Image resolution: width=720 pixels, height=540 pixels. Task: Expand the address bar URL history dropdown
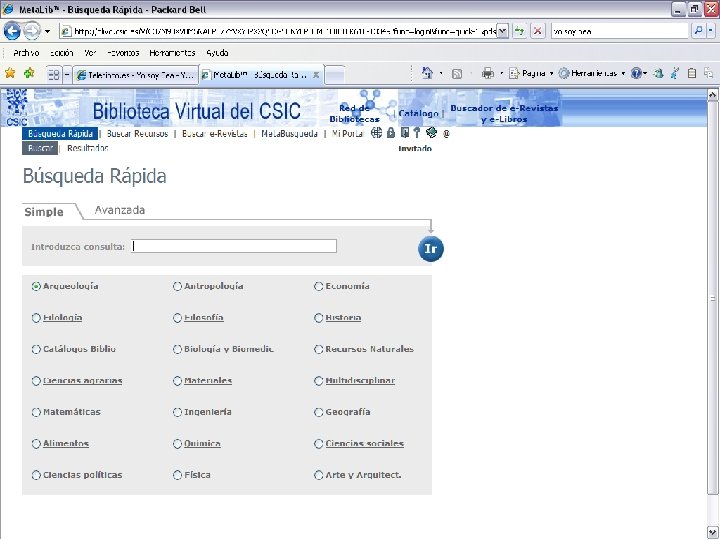click(503, 31)
